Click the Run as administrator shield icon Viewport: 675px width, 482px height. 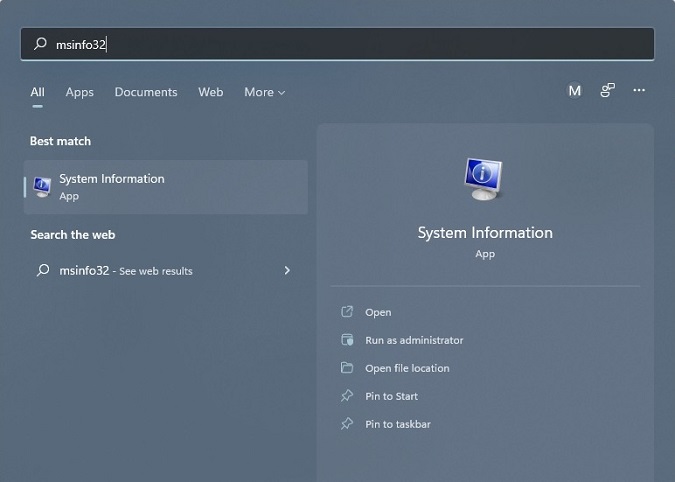pyautogui.click(x=347, y=340)
